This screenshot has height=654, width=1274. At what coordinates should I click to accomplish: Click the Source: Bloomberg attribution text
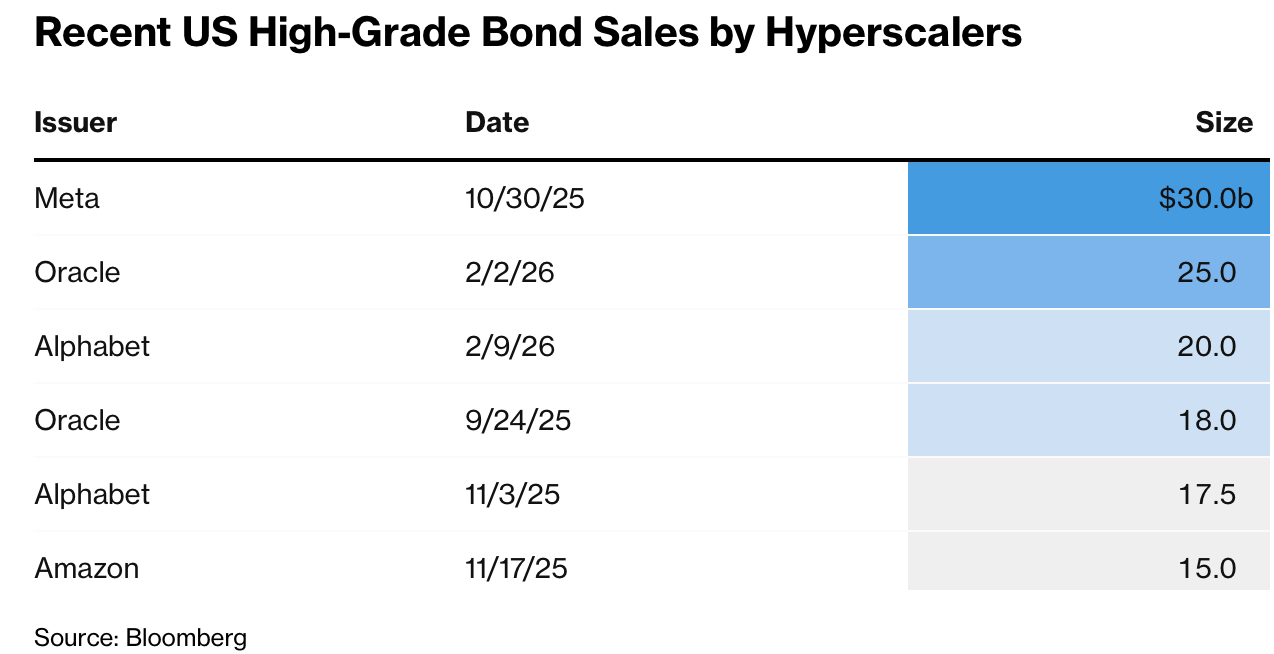pos(140,637)
